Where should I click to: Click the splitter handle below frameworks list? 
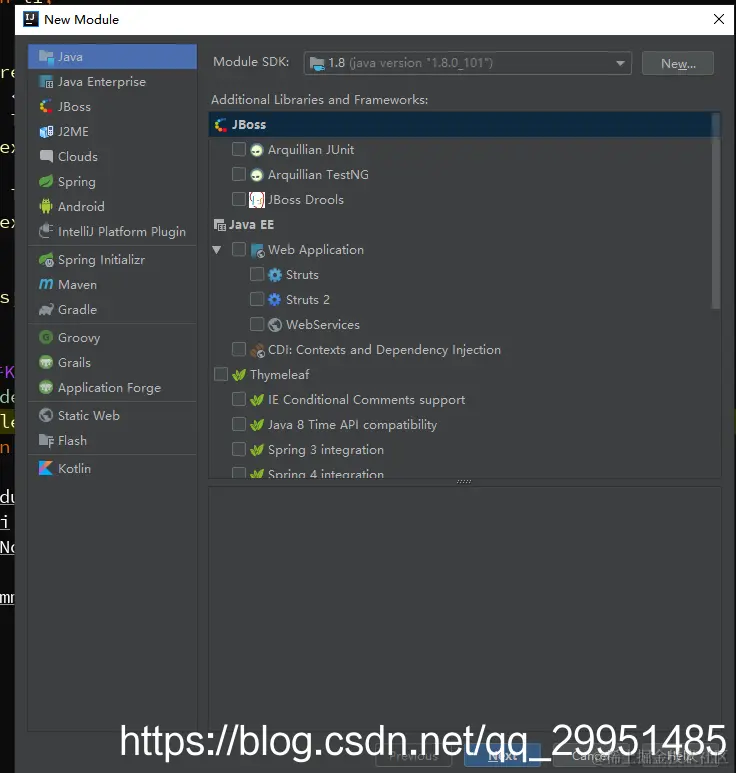coord(464,482)
